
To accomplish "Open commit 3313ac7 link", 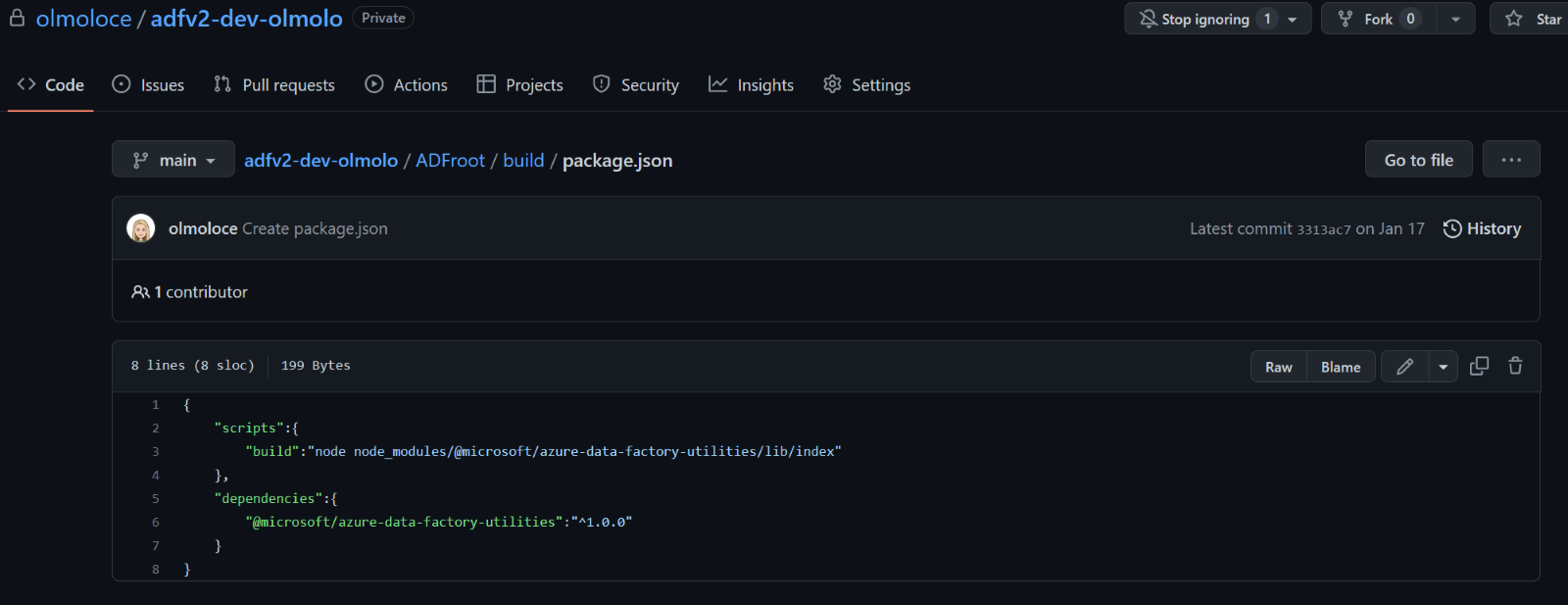I will (x=1323, y=229).
